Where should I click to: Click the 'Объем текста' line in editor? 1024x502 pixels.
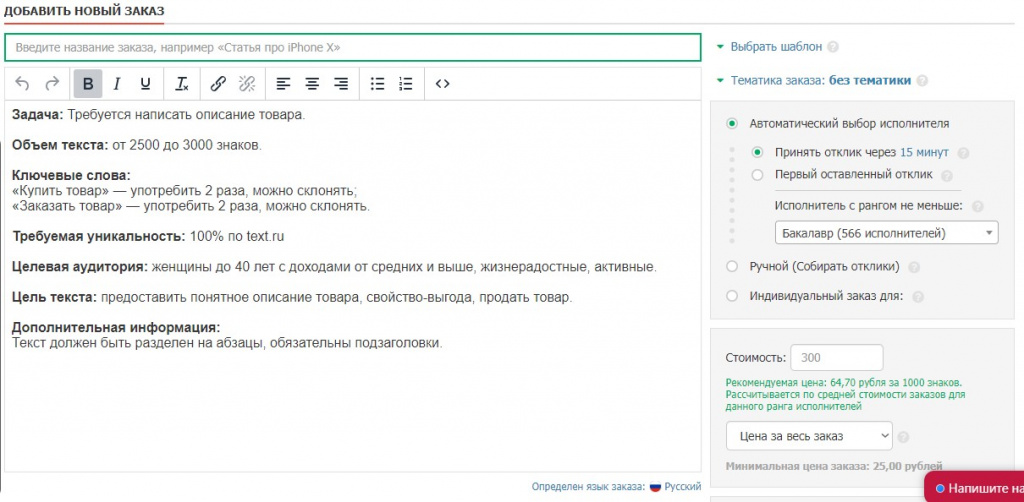tap(136, 145)
